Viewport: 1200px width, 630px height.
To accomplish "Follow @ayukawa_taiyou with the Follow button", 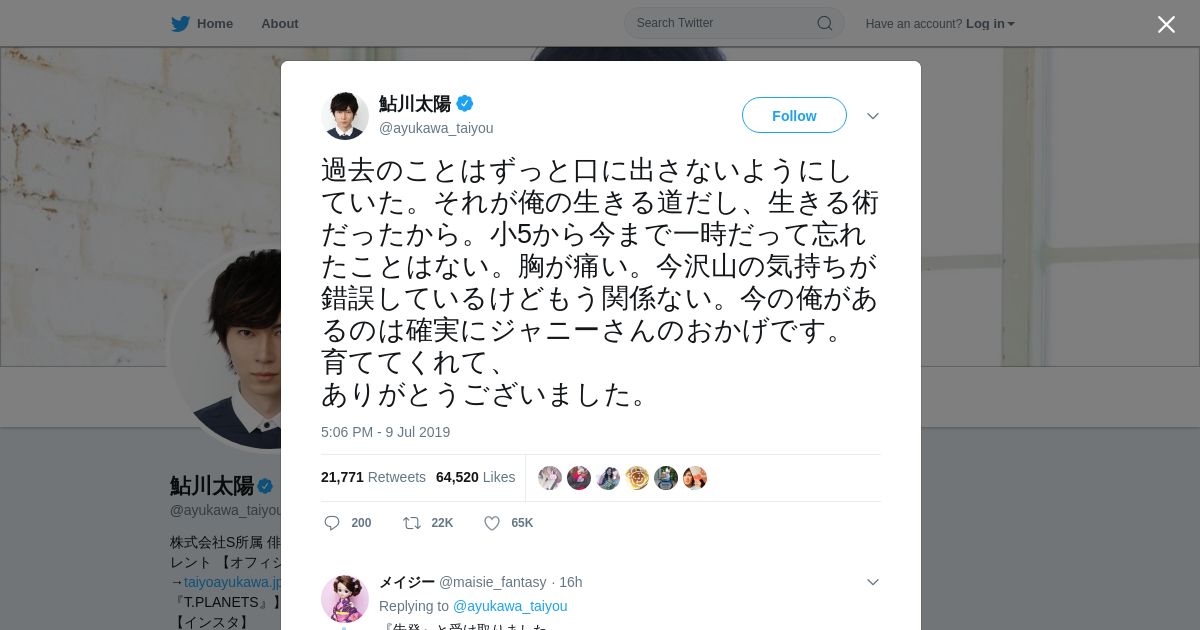I will (x=794, y=115).
